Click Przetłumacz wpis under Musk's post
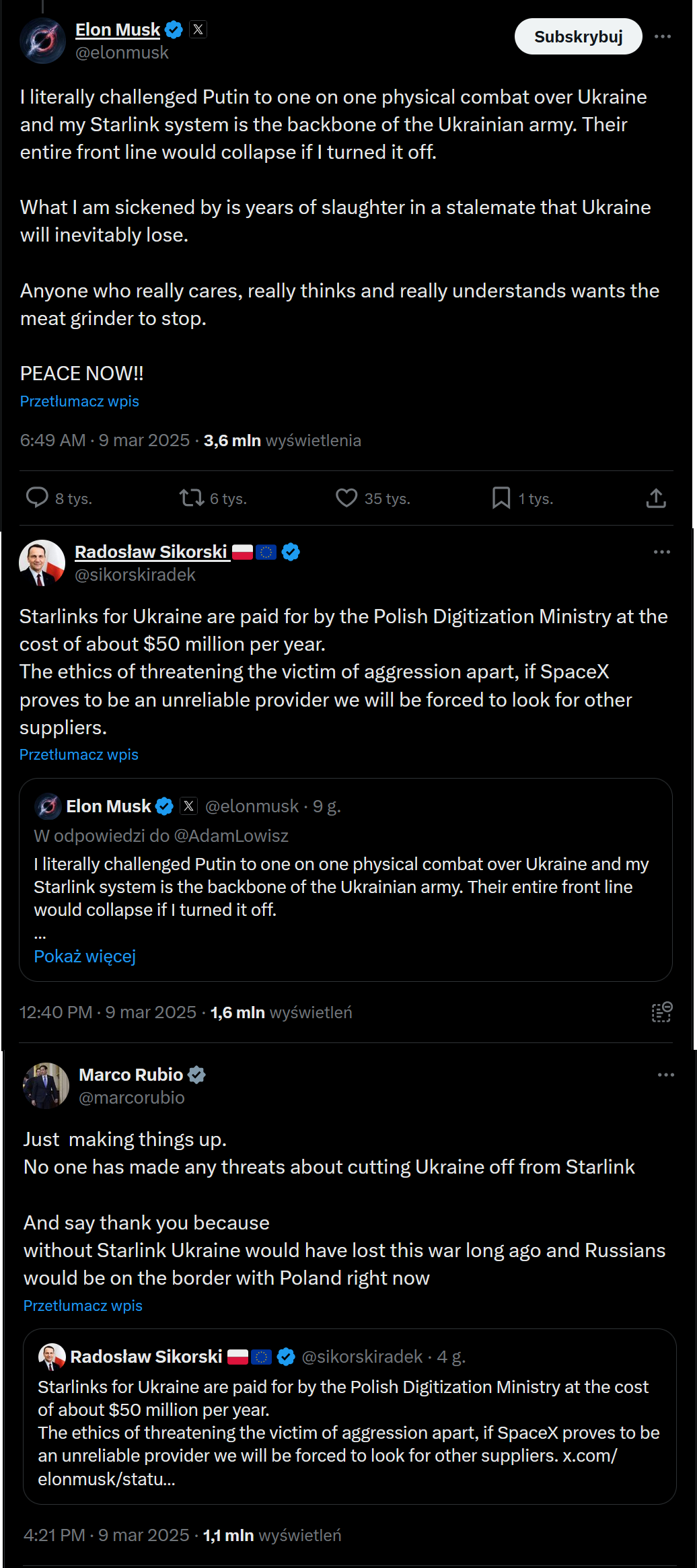 (x=79, y=401)
